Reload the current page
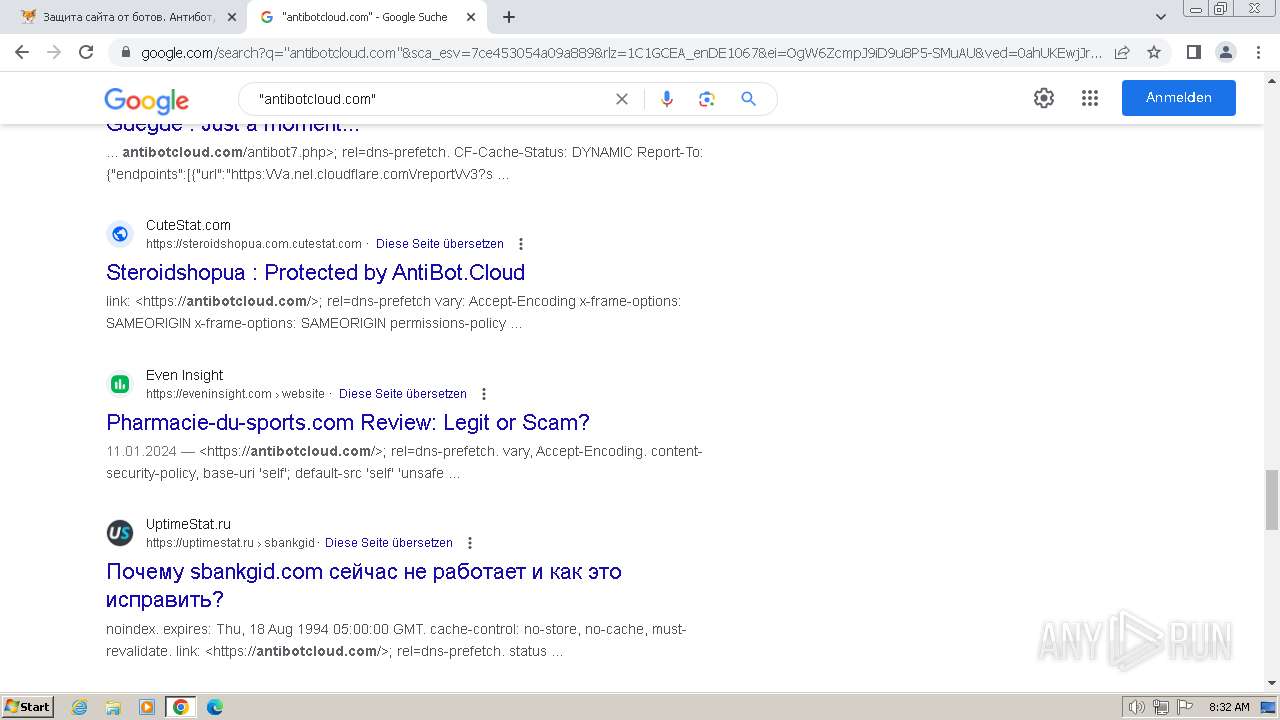This screenshot has width=1280, height=720. click(x=86, y=52)
